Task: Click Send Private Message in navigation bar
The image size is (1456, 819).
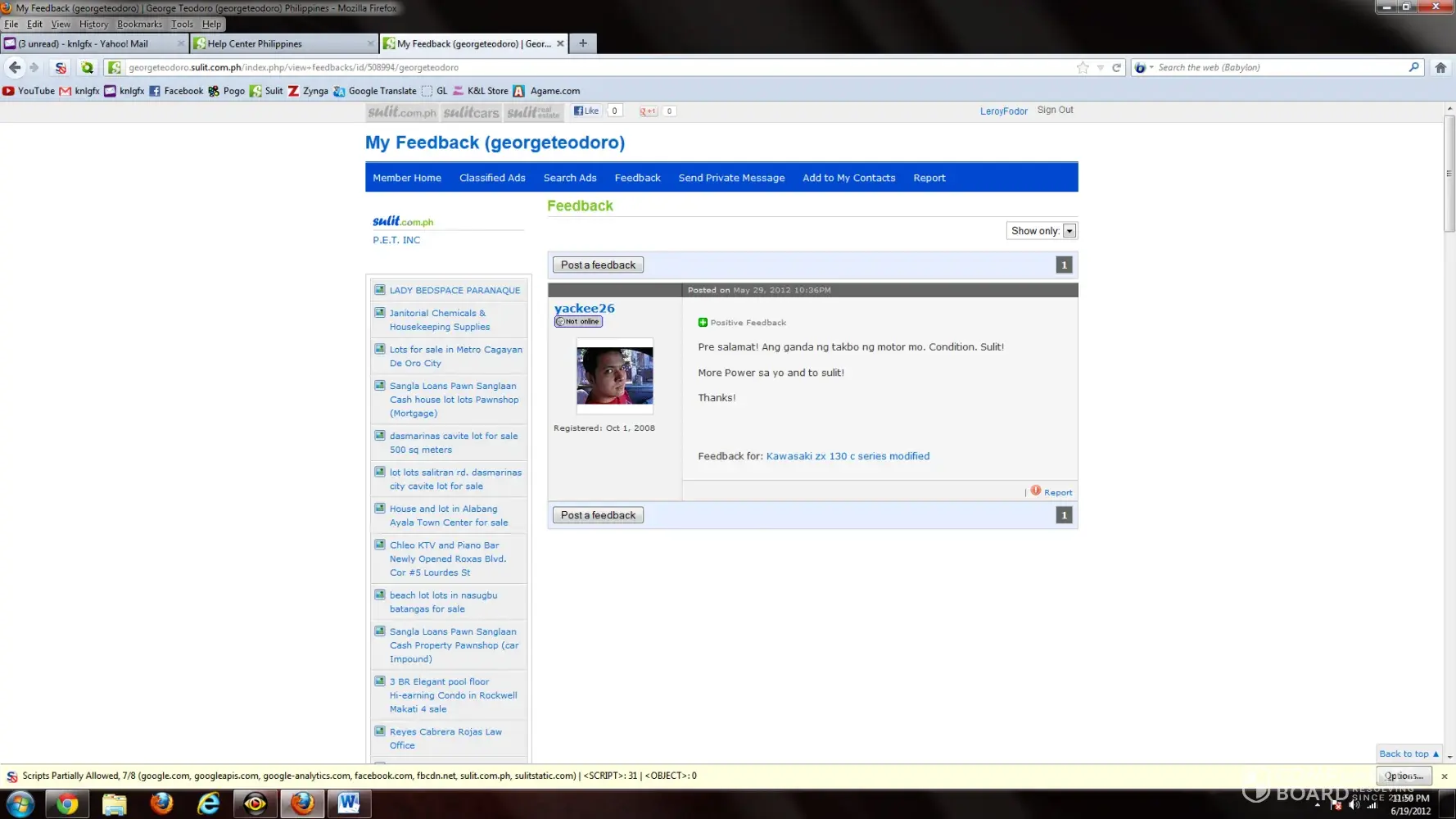Action: click(x=731, y=178)
